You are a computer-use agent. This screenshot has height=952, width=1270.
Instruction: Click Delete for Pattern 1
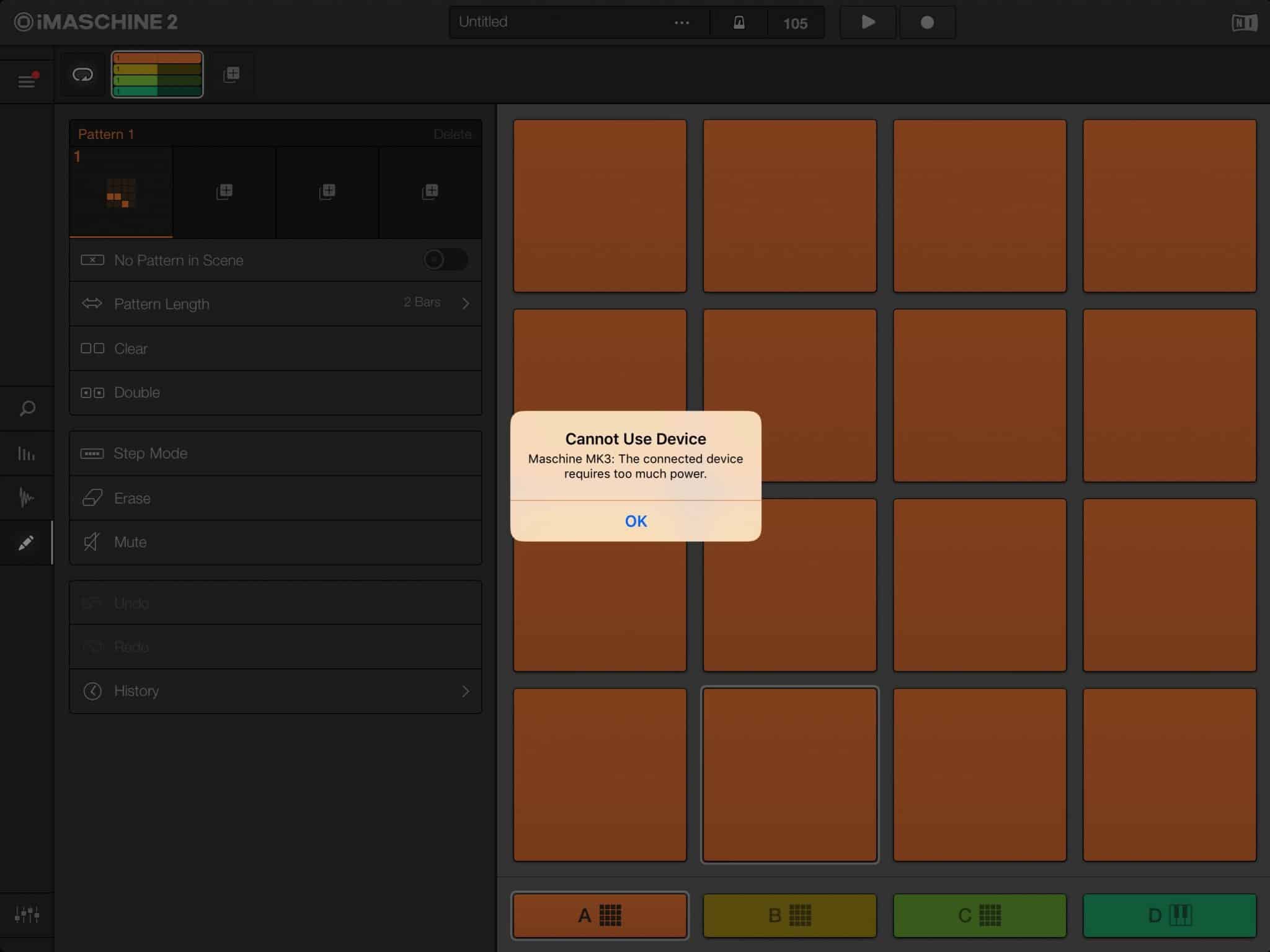point(452,134)
